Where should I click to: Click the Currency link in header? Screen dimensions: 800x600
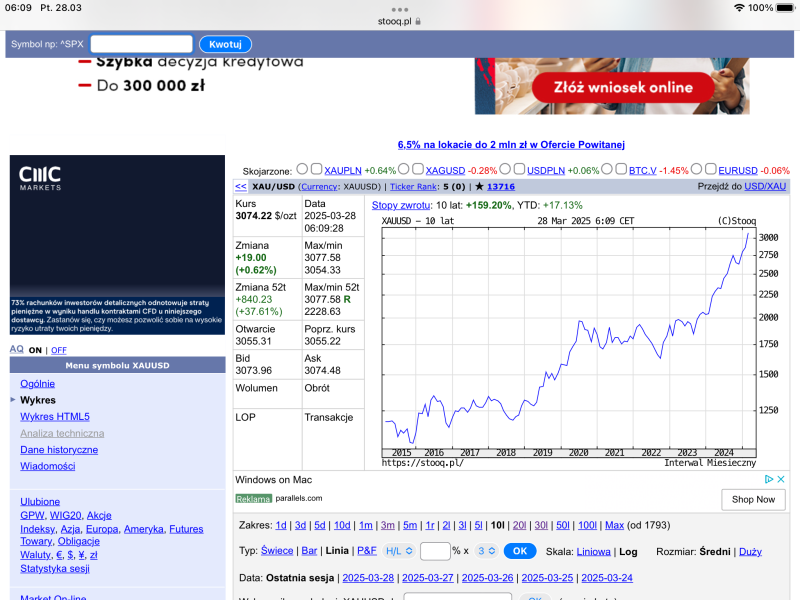pos(319,187)
